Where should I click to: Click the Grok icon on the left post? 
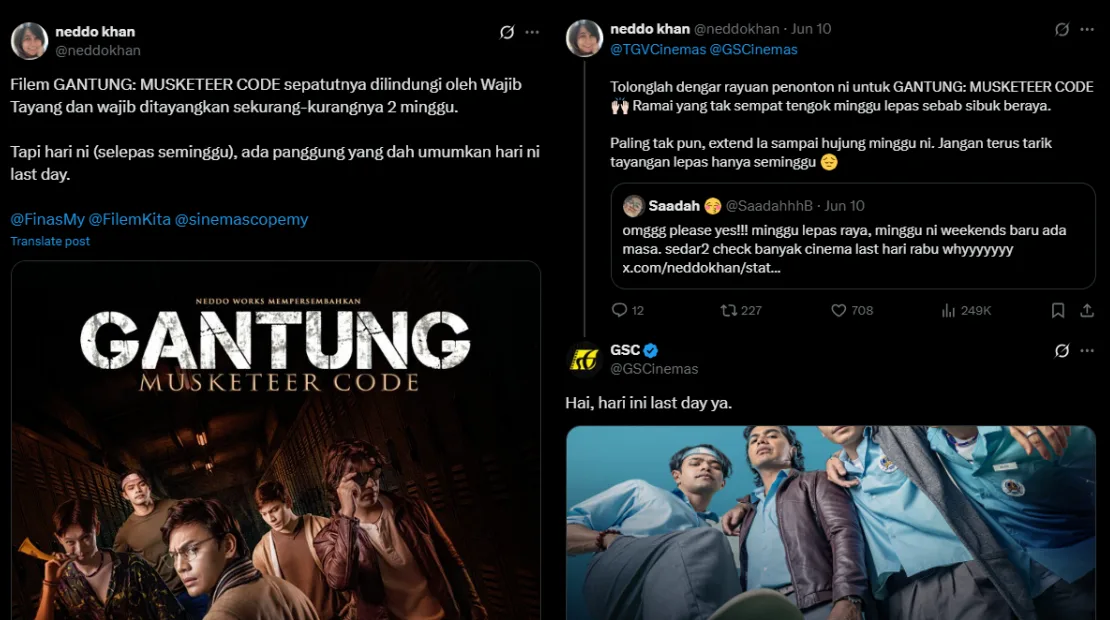(x=507, y=32)
